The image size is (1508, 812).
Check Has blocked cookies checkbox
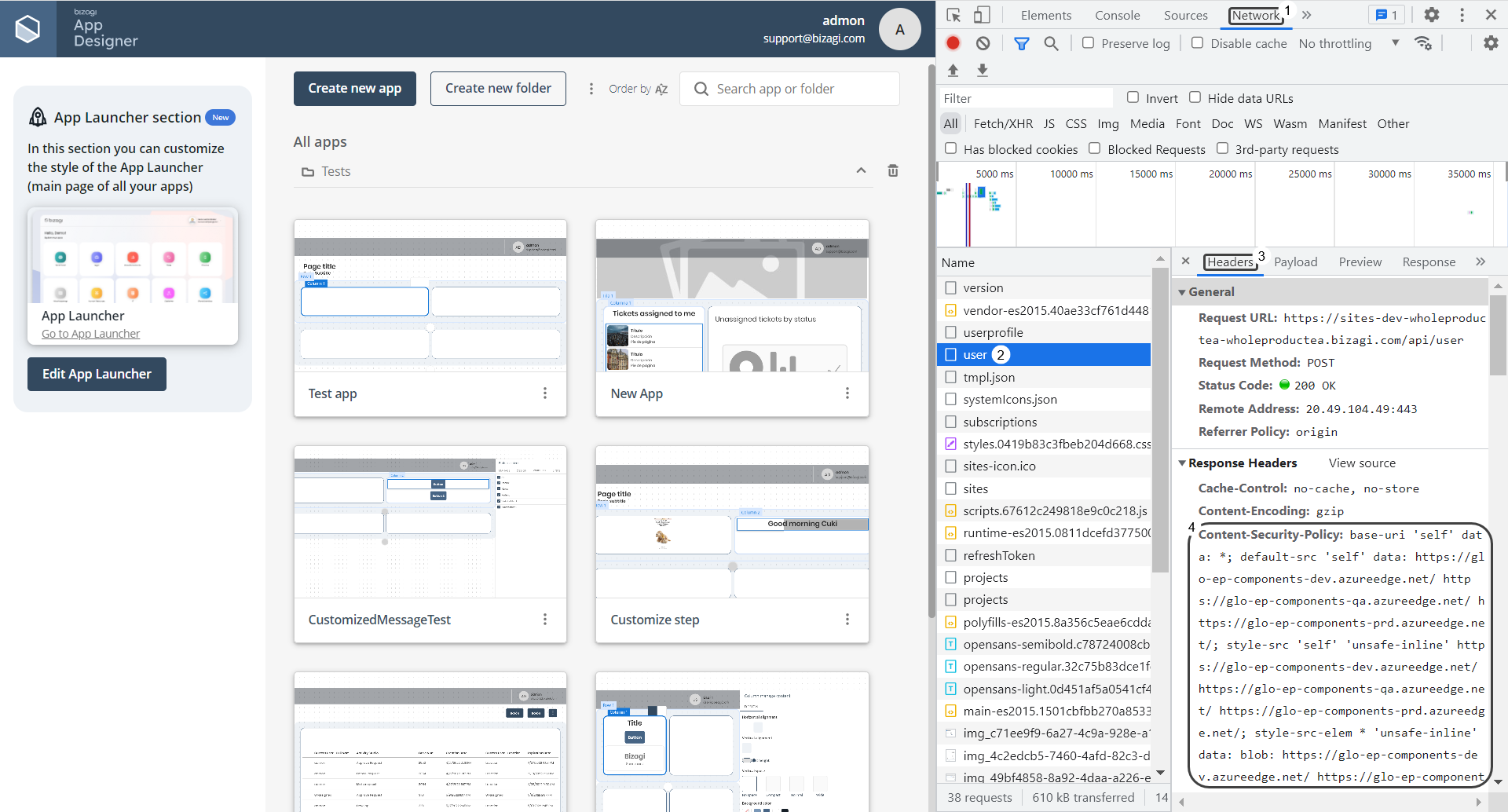(x=950, y=148)
